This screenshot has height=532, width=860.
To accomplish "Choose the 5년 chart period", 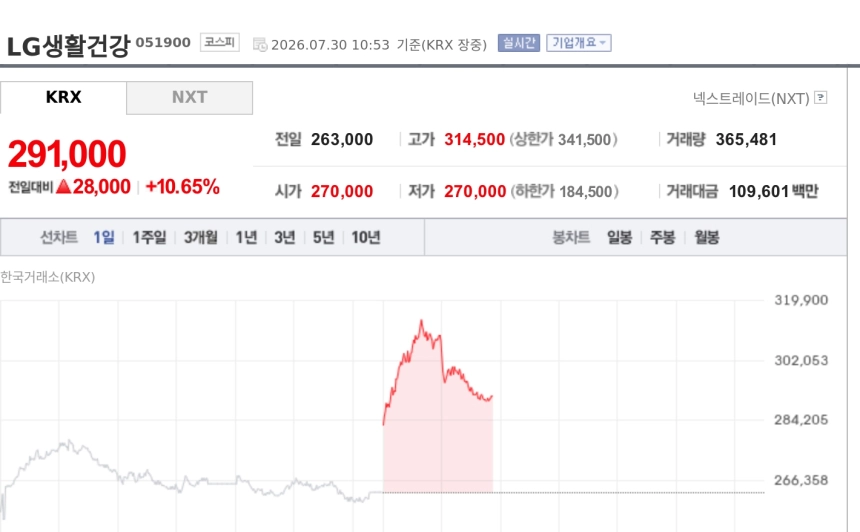I will [324, 237].
